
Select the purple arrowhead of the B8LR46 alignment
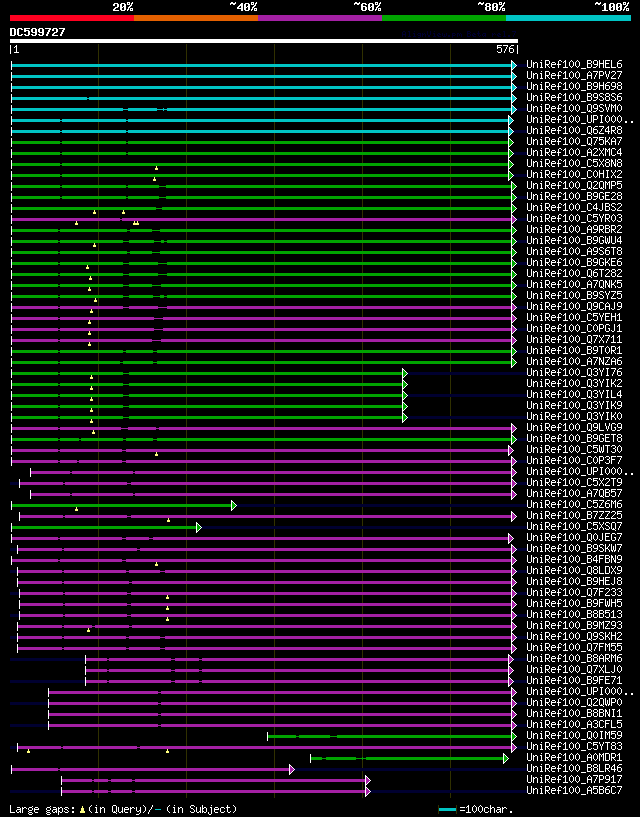point(292,769)
